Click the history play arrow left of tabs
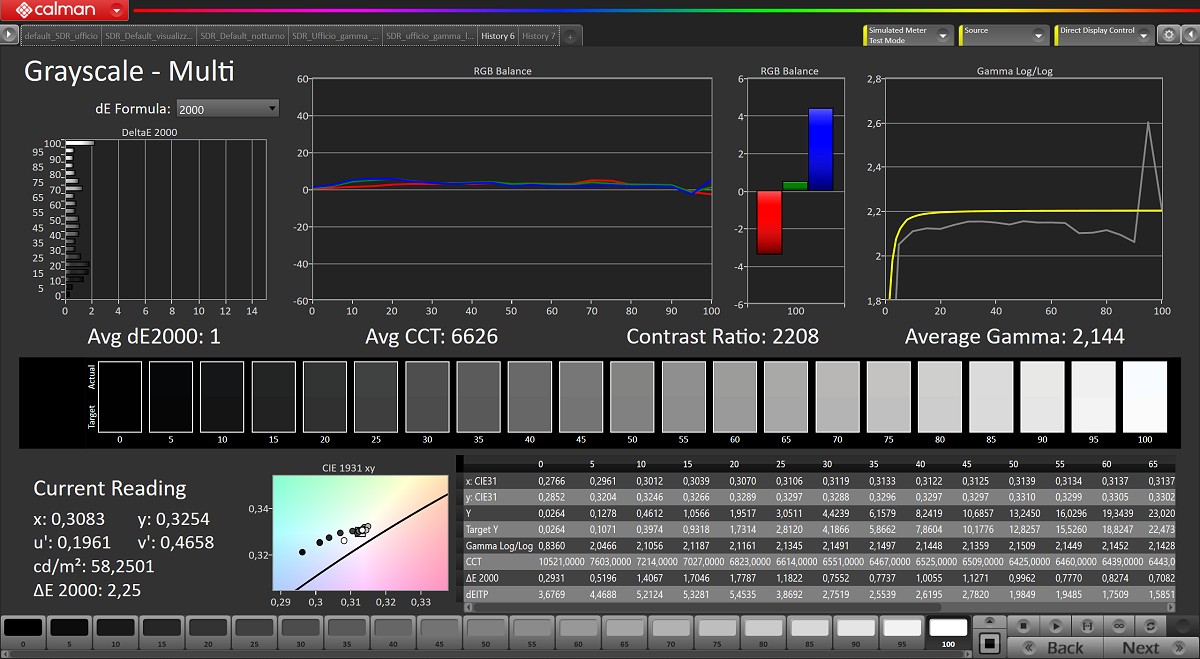The image size is (1200, 659). [x=10, y=35]
